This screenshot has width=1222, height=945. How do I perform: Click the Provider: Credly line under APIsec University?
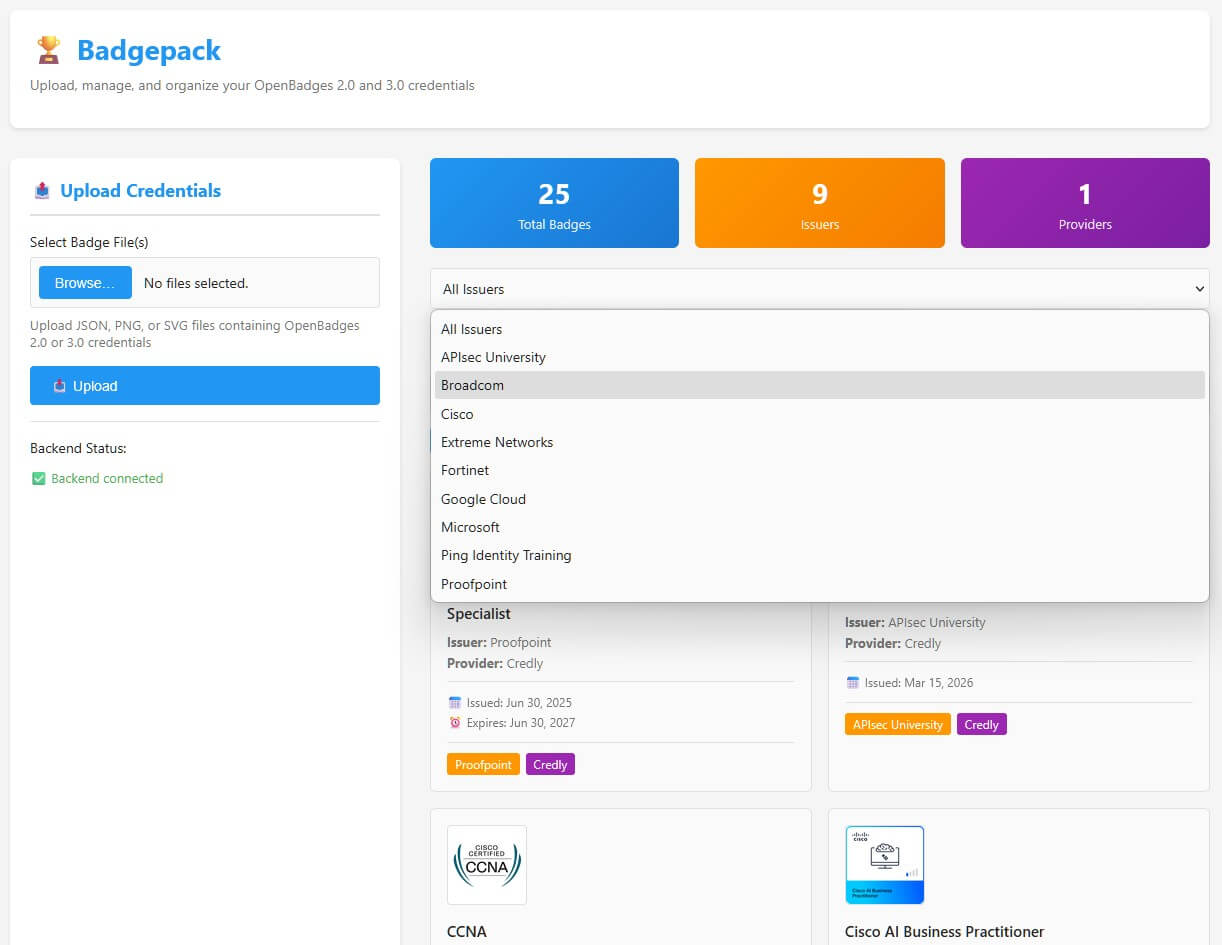pyautogui.click(x=893, y=643)
